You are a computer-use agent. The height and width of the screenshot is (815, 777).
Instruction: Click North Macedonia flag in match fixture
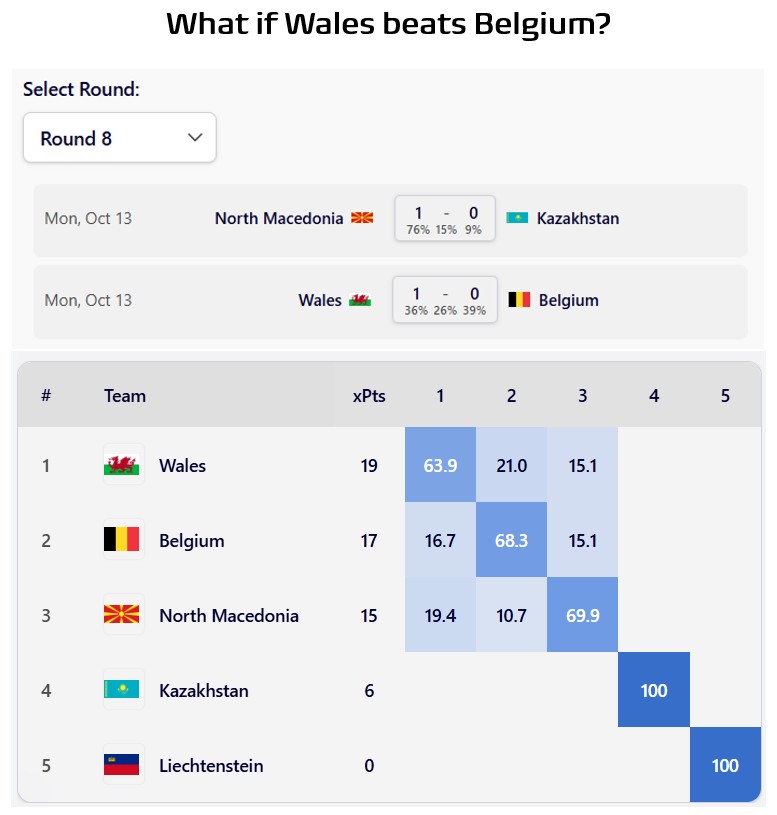click(362, 218)
